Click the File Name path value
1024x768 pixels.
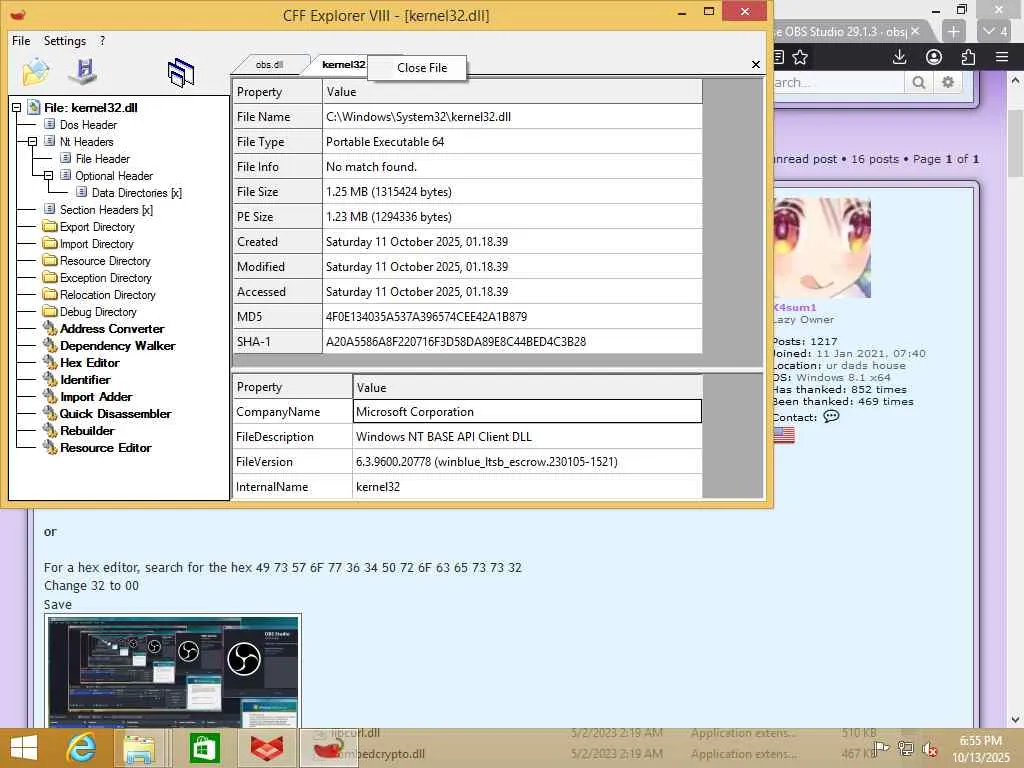(x=418, y=118)
